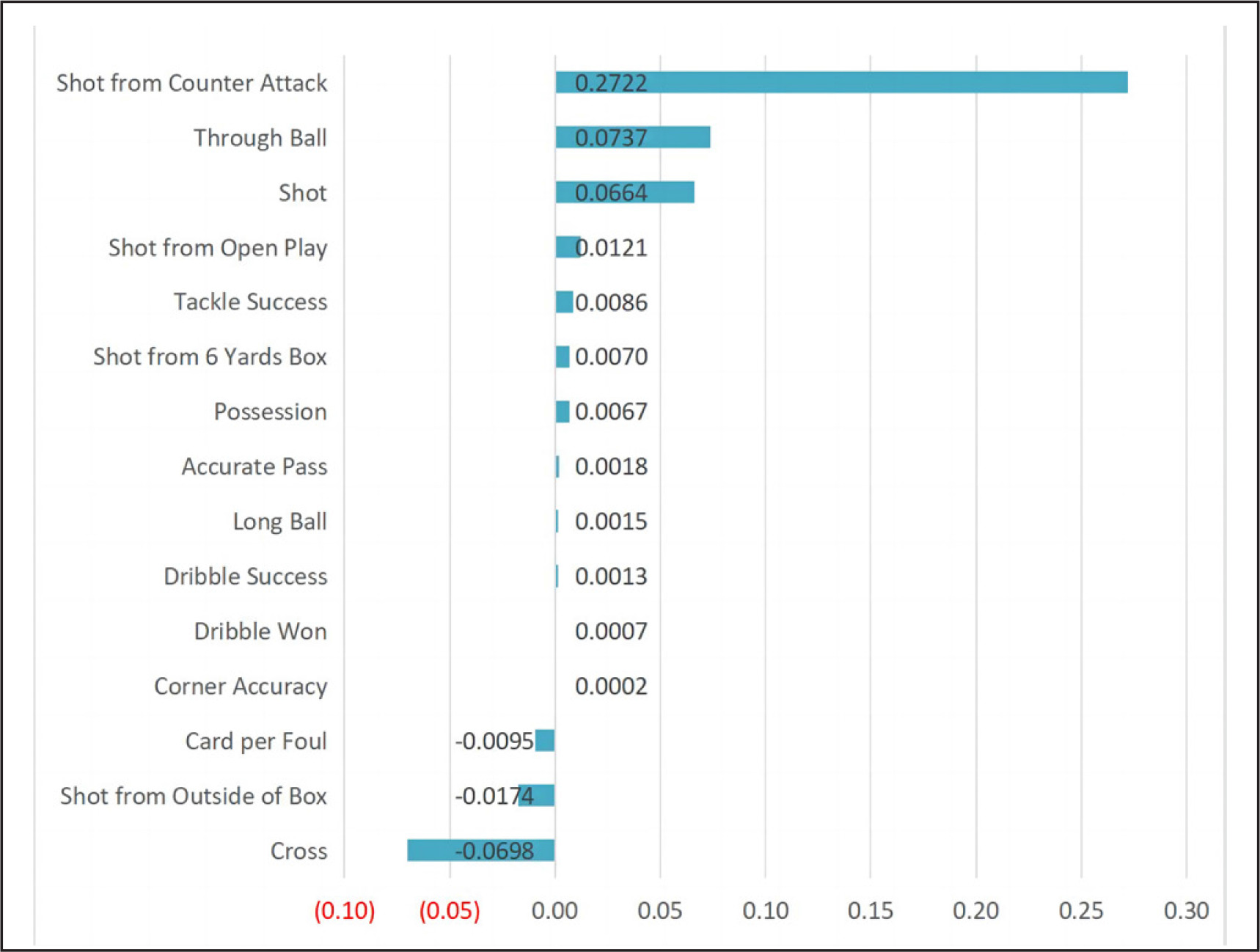Select the Accurate Pass category label
1260x952 pixels.
click(x=254, y=466)
